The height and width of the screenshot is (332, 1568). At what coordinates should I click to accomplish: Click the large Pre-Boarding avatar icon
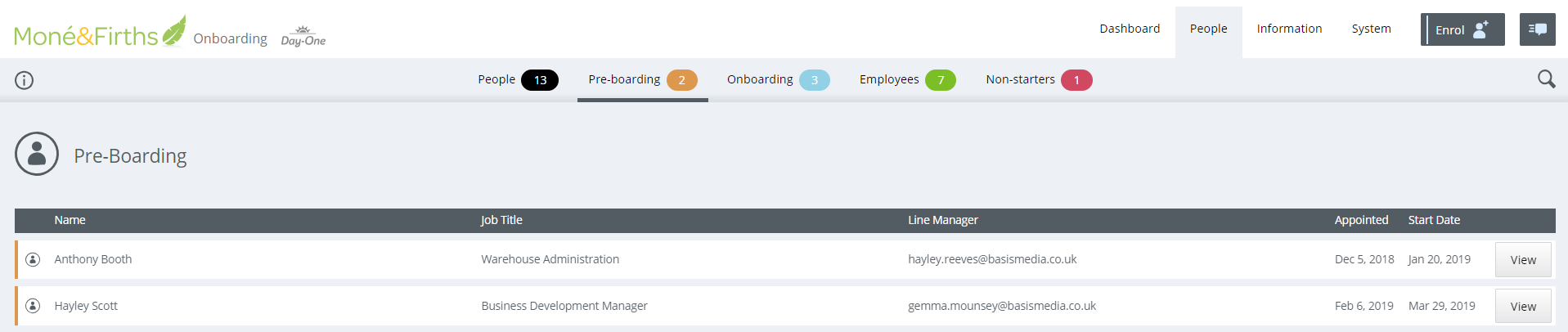click(x=37, y=154)
